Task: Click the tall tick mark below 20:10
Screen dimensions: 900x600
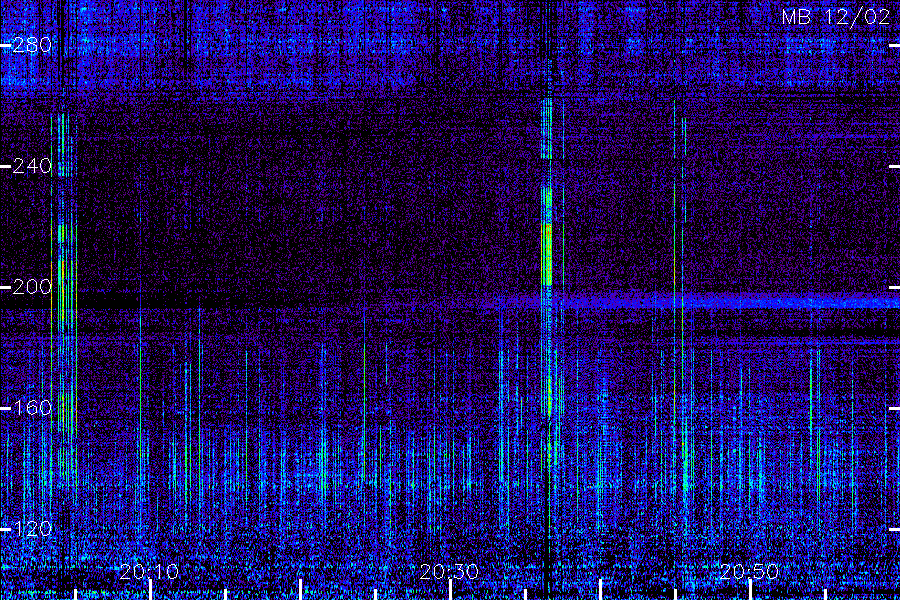Action: (150, 590)
